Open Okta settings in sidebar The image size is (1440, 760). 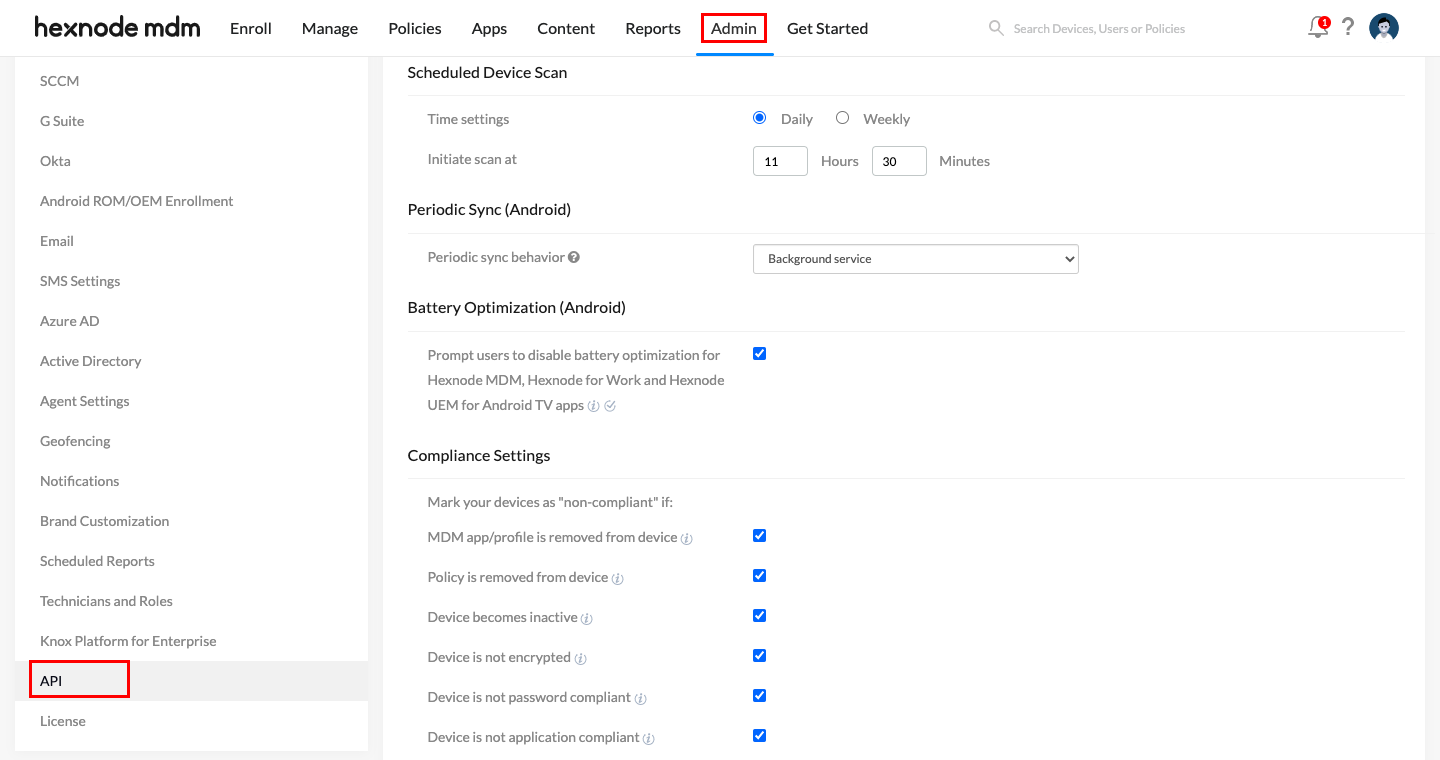coord(55,161)
